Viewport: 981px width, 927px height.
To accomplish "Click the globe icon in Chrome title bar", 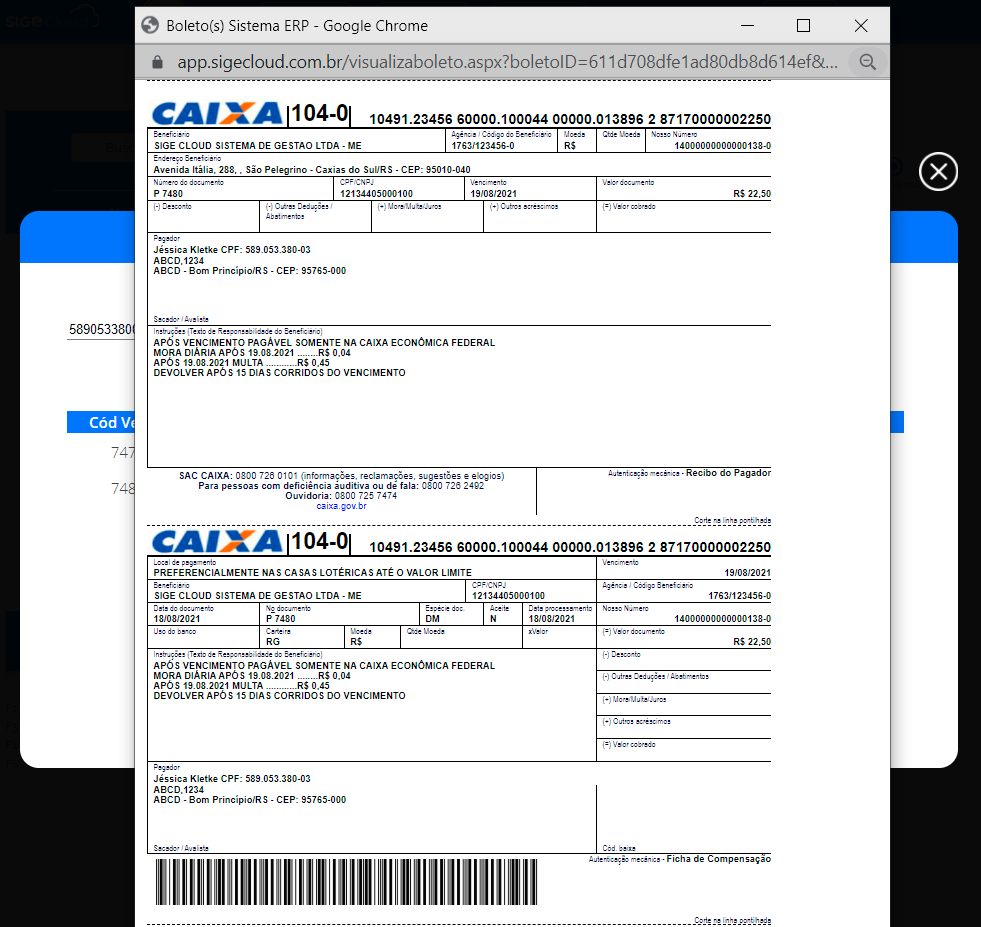I will click(x=150, y=25).
